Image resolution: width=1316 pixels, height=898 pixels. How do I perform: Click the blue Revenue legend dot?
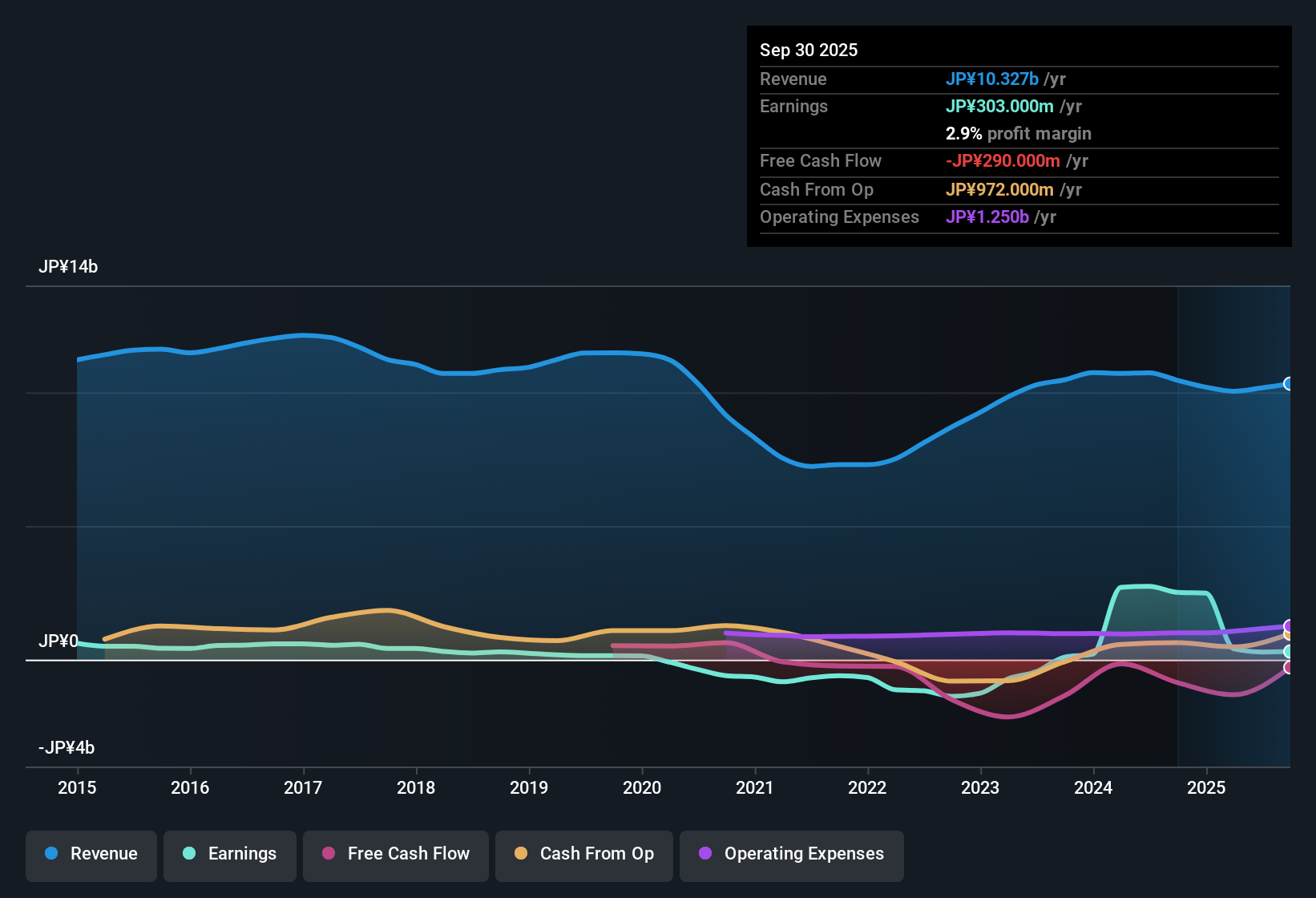(x=51, y=854)
